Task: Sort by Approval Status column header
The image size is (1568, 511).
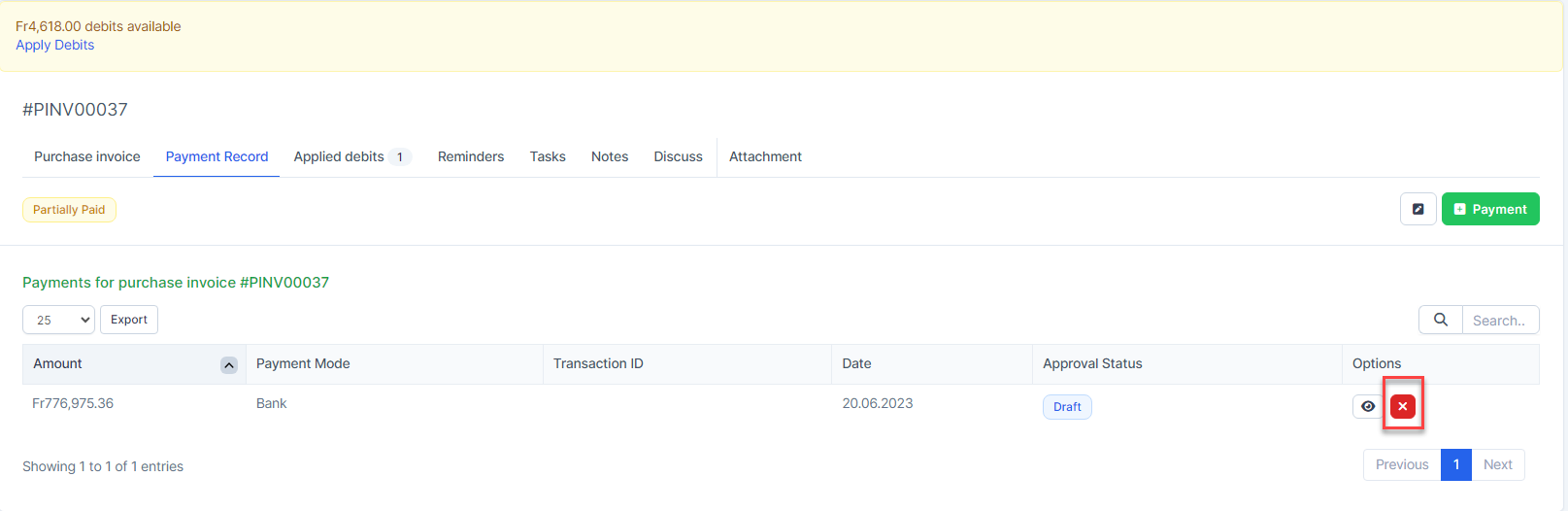Action: point(1092,363)
